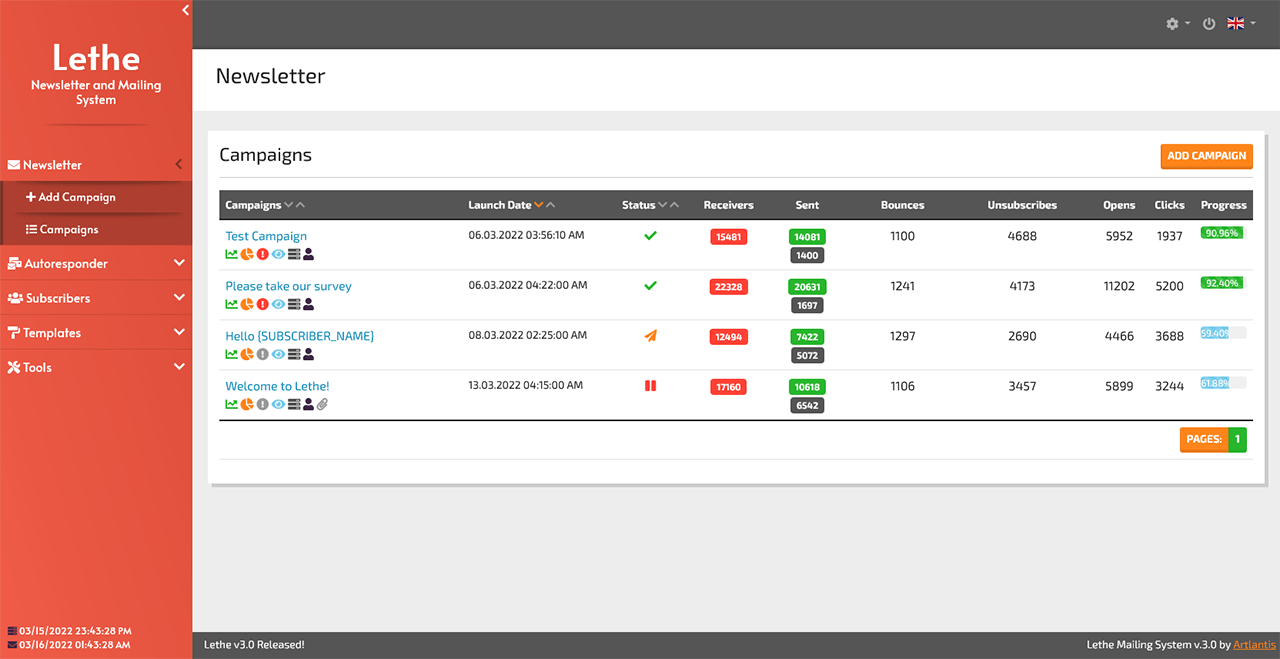Expand the Templates menu
This screenshot has width=1280, height=659.
pos(95,333)
